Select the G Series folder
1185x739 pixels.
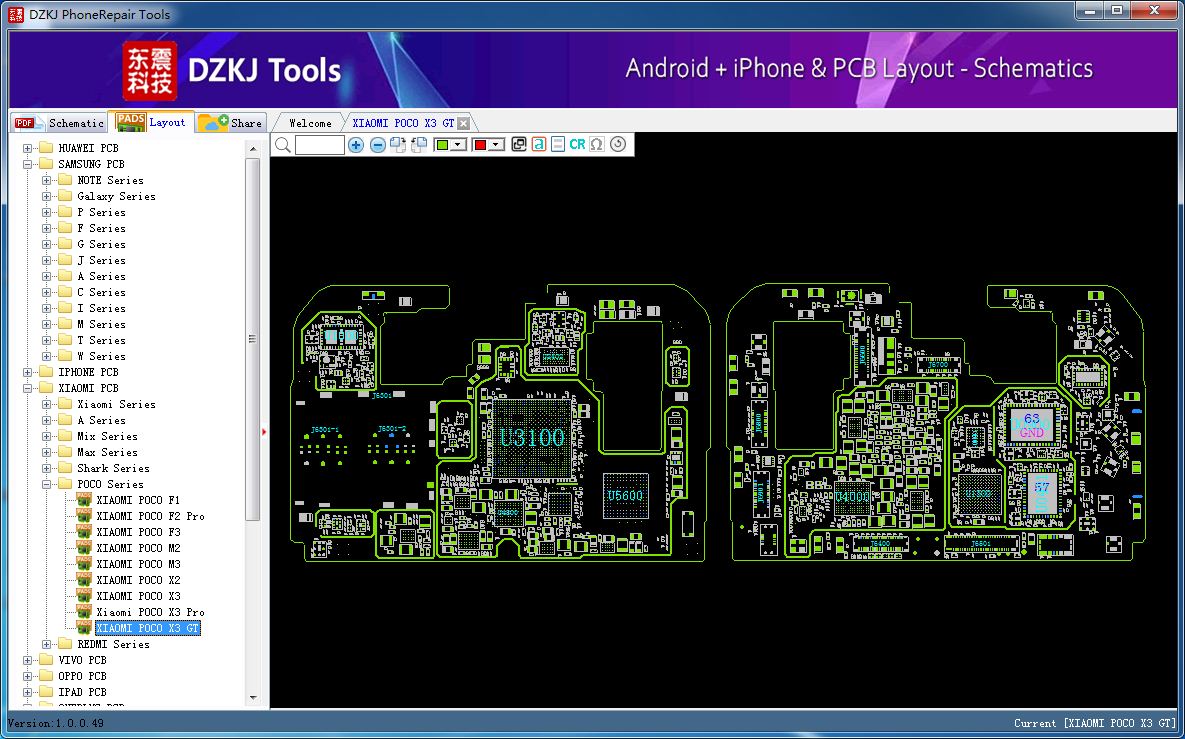(101, 244)
